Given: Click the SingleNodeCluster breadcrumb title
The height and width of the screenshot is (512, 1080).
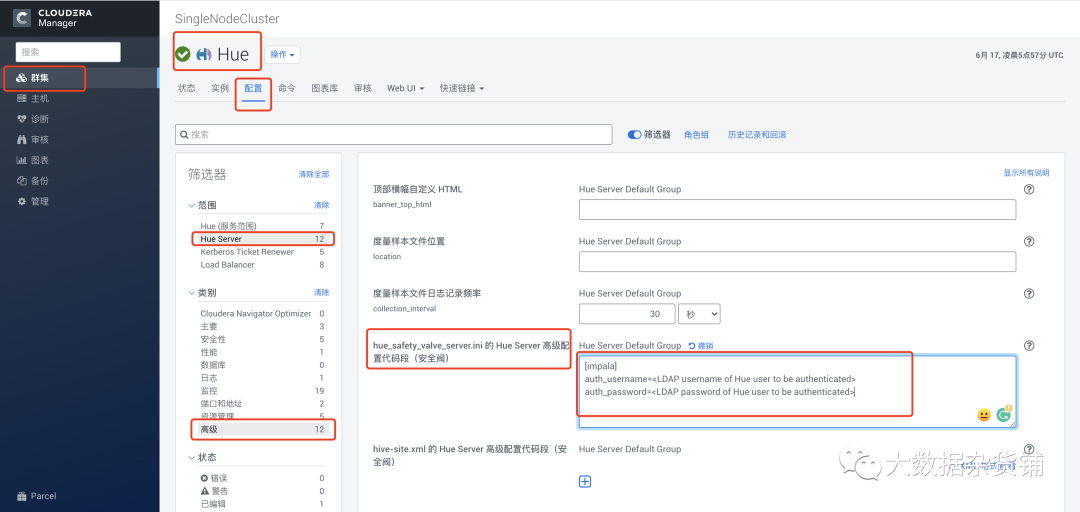Looking at the screenshot, I should [227, 19].
